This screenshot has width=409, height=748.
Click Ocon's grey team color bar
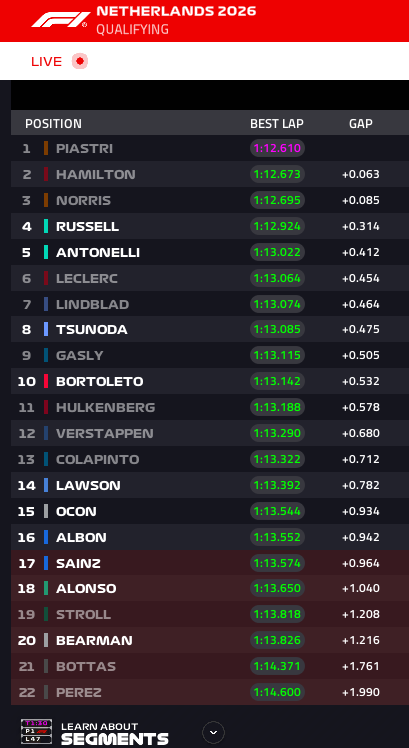tap(46, 511)
